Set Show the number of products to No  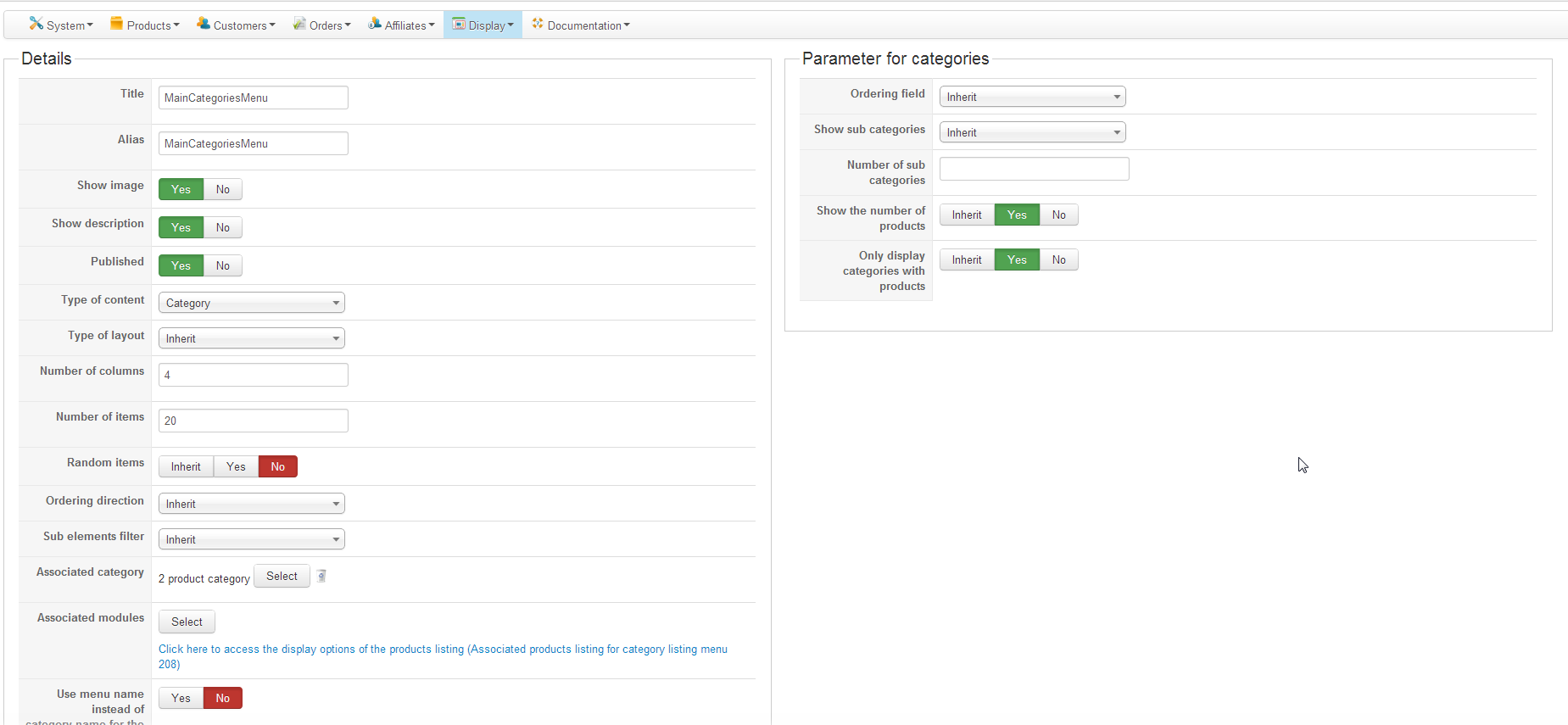pyautogui.click(x=1059, y=215)
